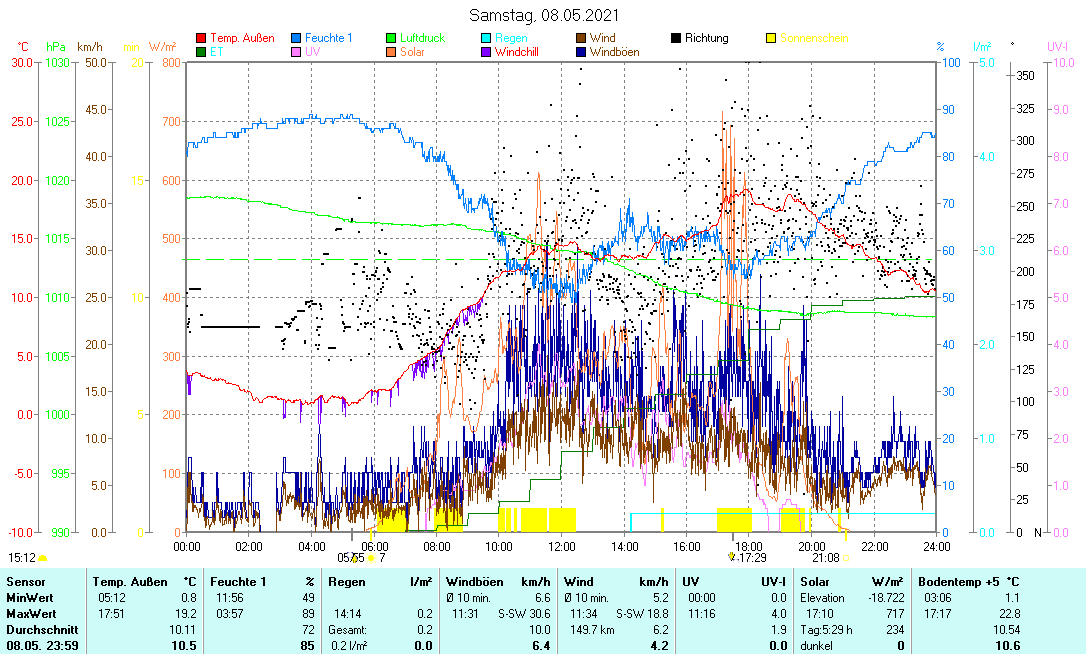The width and height of the screenshot is (1086, 654).
Task: Click the sunrise icon near 05:55
Action: [x=371, y=558]
